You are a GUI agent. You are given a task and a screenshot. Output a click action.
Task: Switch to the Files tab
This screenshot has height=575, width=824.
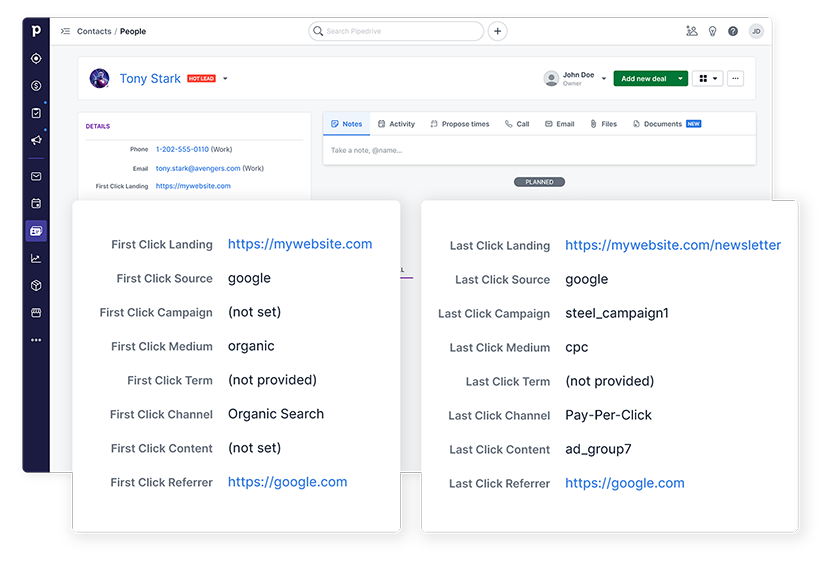click(x=603, y=124)
